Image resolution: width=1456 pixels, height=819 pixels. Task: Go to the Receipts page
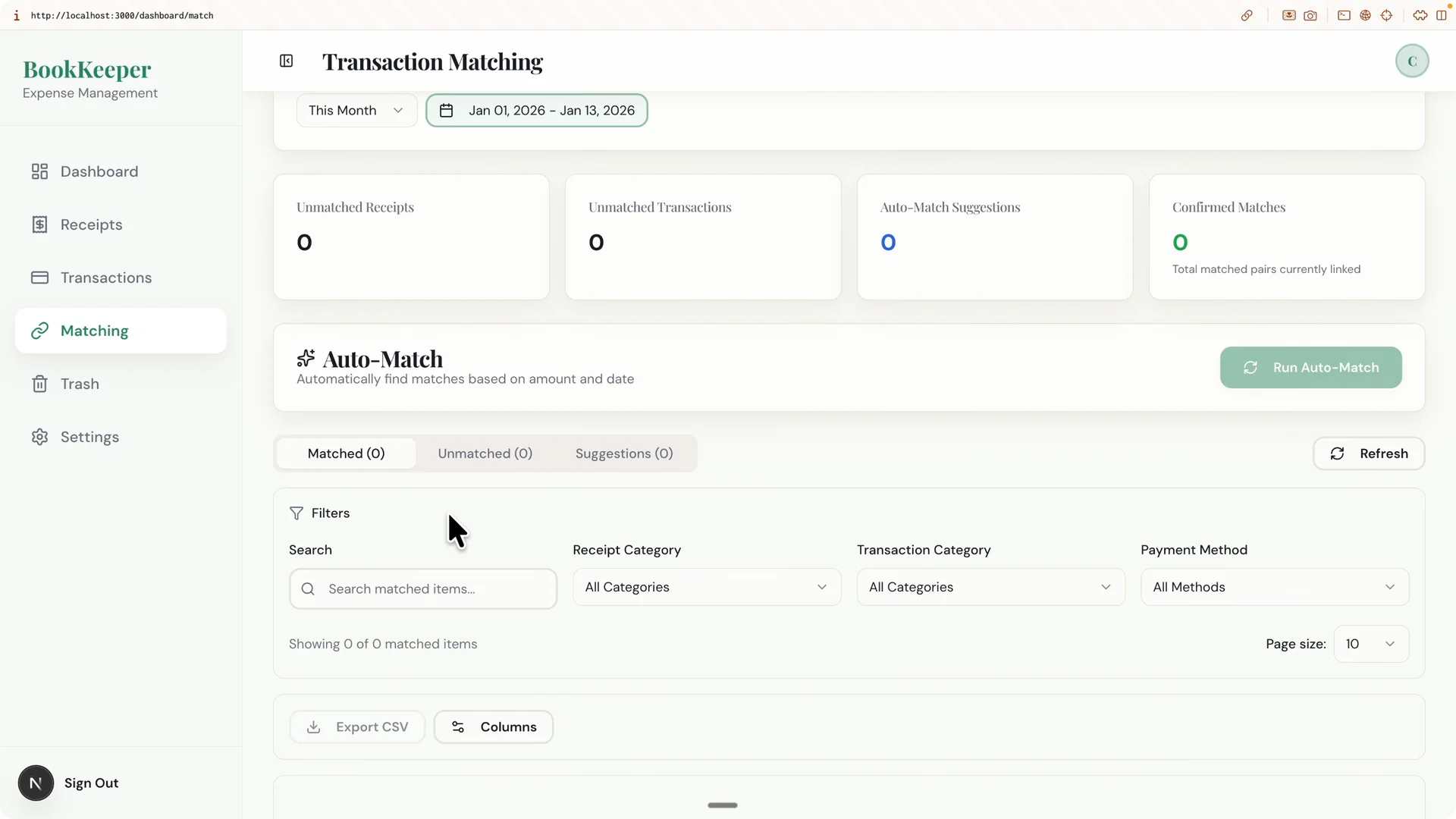pos(121,224)
